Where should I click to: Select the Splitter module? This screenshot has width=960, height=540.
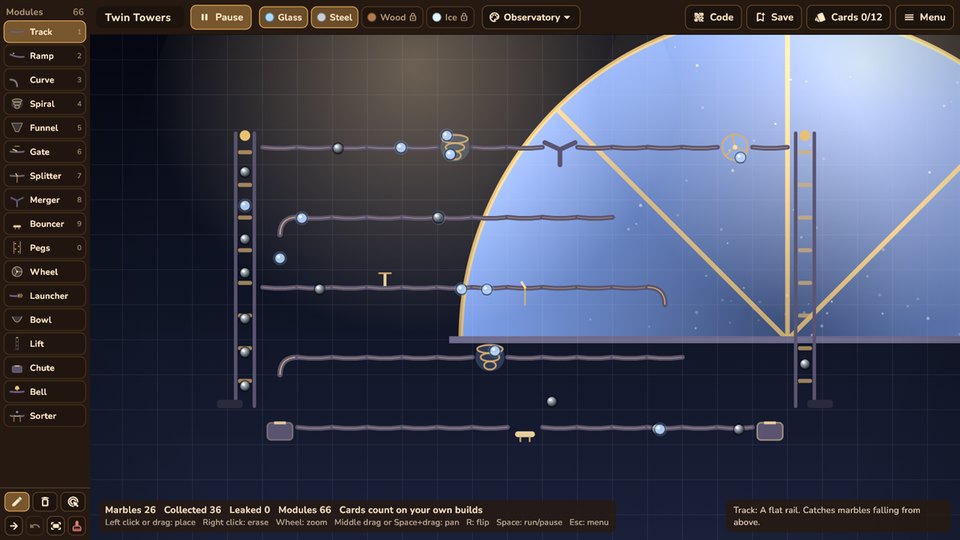click(45, 176)
